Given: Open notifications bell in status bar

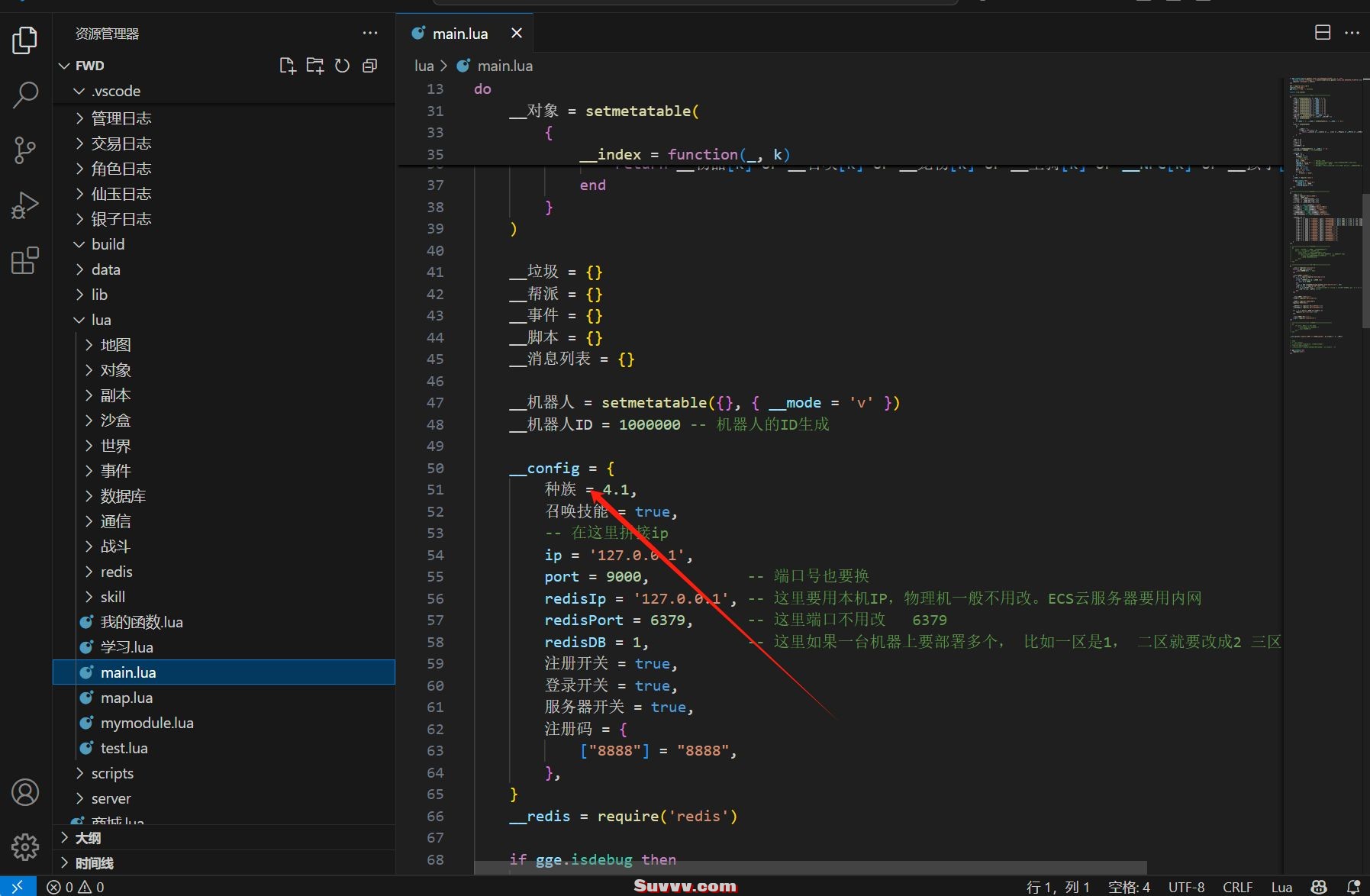Looking at the screenshot, I should coord(1353,887).
